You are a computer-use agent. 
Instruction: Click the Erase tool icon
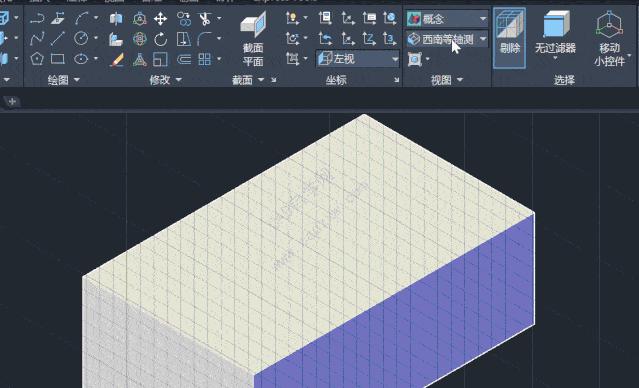(x=117, y=60)
